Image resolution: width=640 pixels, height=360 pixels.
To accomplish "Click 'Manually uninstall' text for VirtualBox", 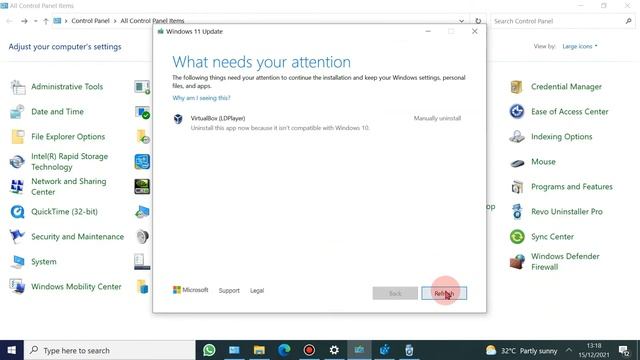I will point(437,118).
